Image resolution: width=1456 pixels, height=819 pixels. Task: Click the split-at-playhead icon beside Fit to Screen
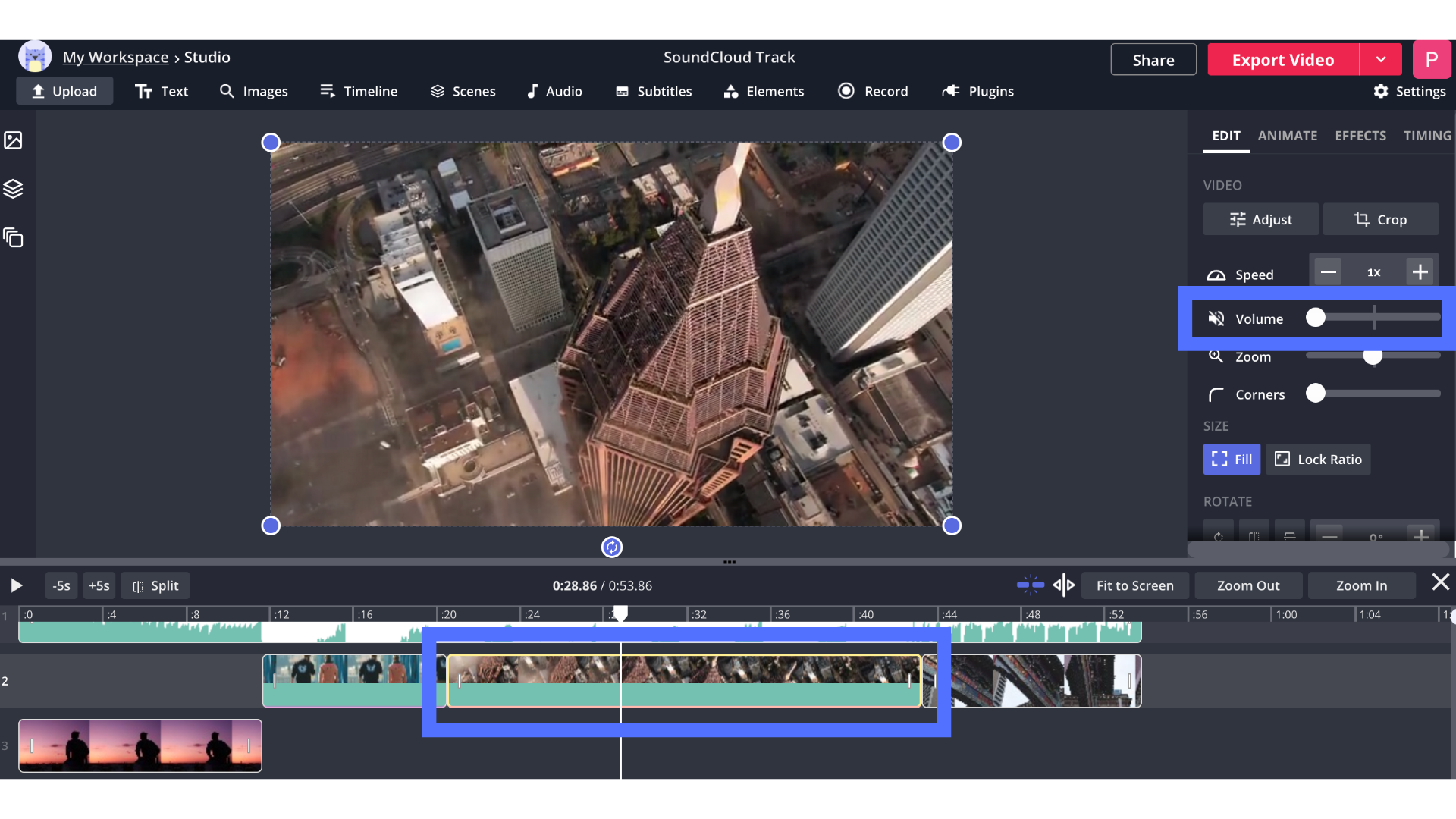(x=1064, y=585)
